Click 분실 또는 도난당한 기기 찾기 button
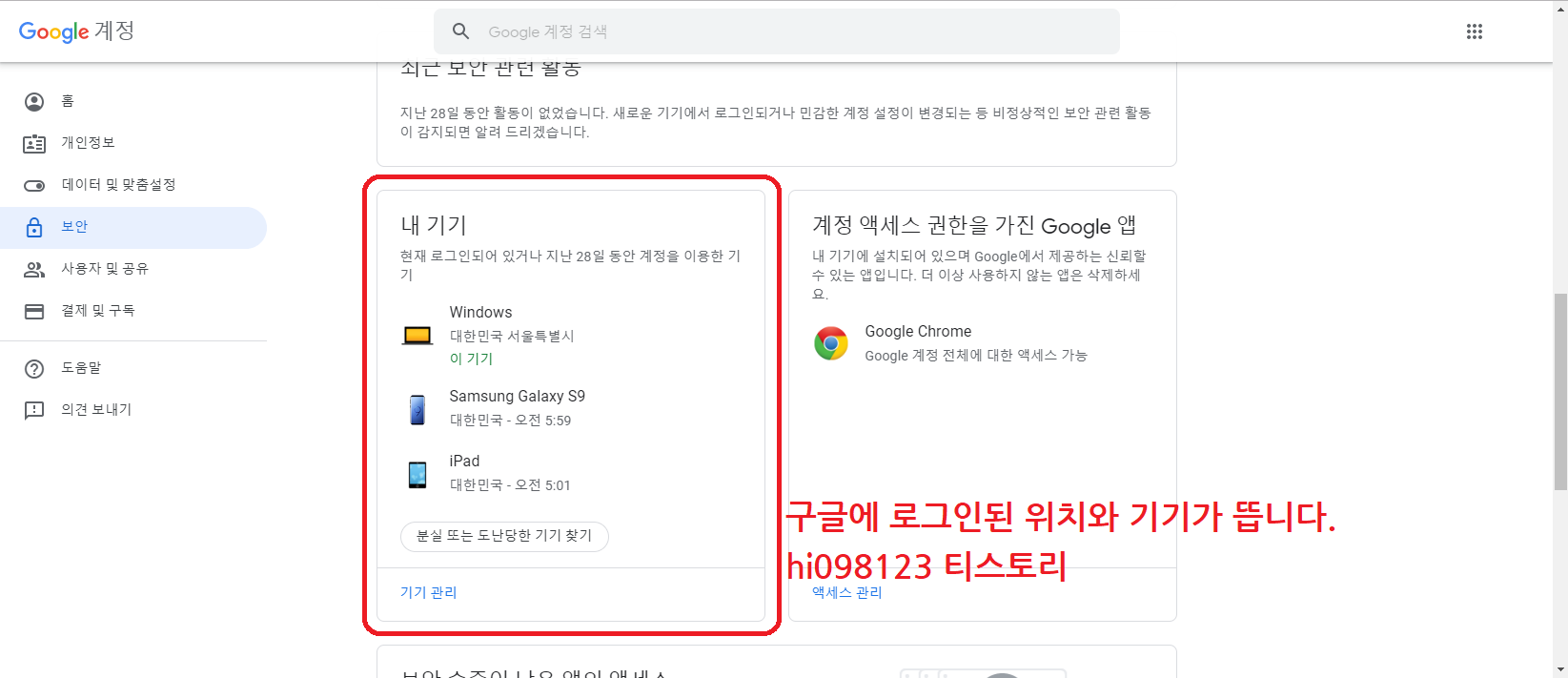Viewport: 1568px width, 678px height. 504,536
